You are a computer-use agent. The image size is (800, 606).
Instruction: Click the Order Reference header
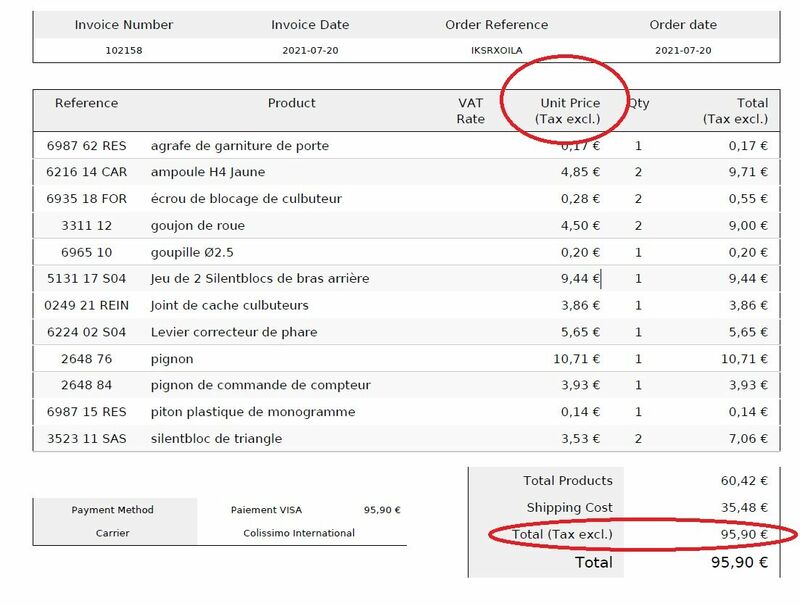(x=496, y=24)
